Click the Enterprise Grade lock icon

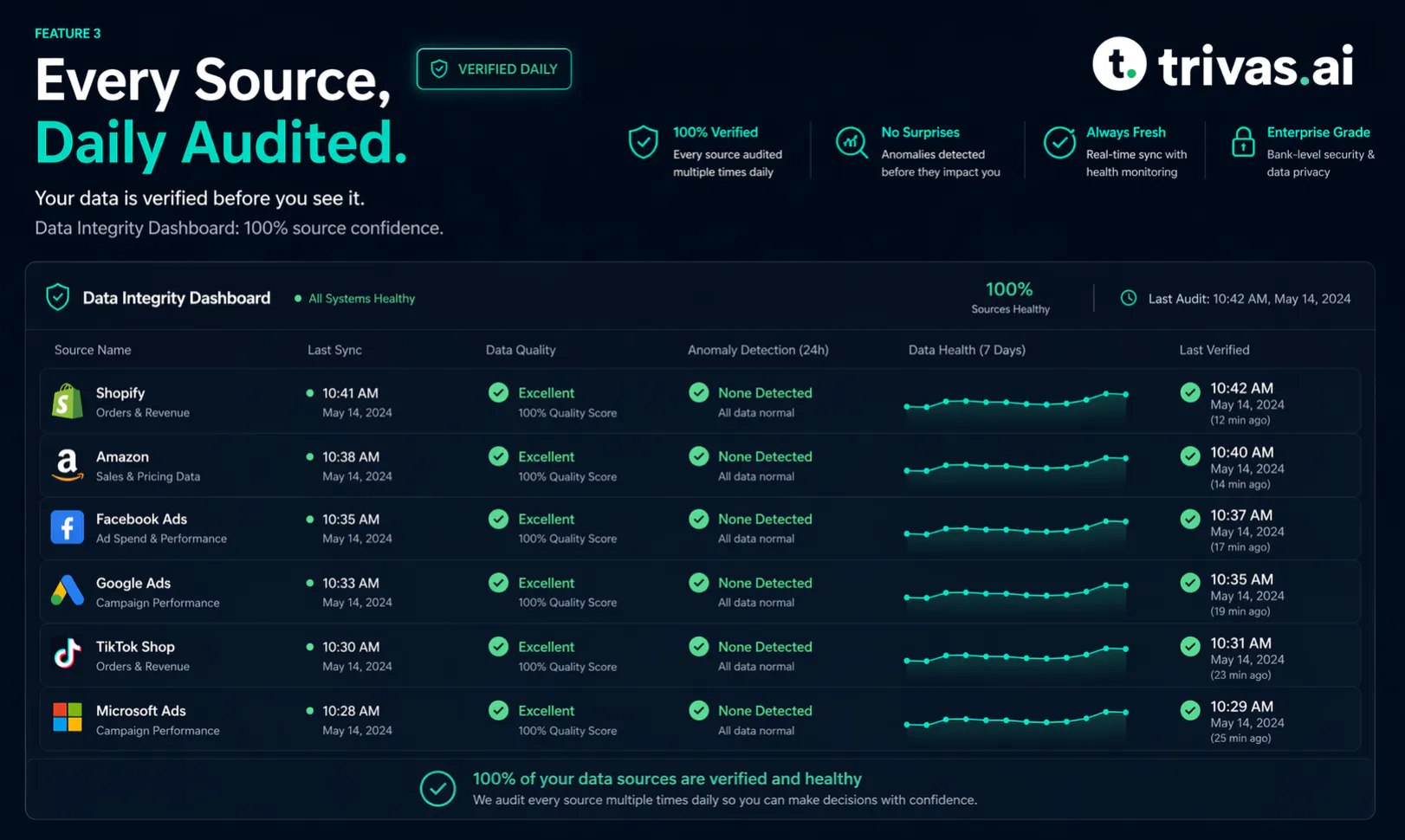[x=1243, y=141]
